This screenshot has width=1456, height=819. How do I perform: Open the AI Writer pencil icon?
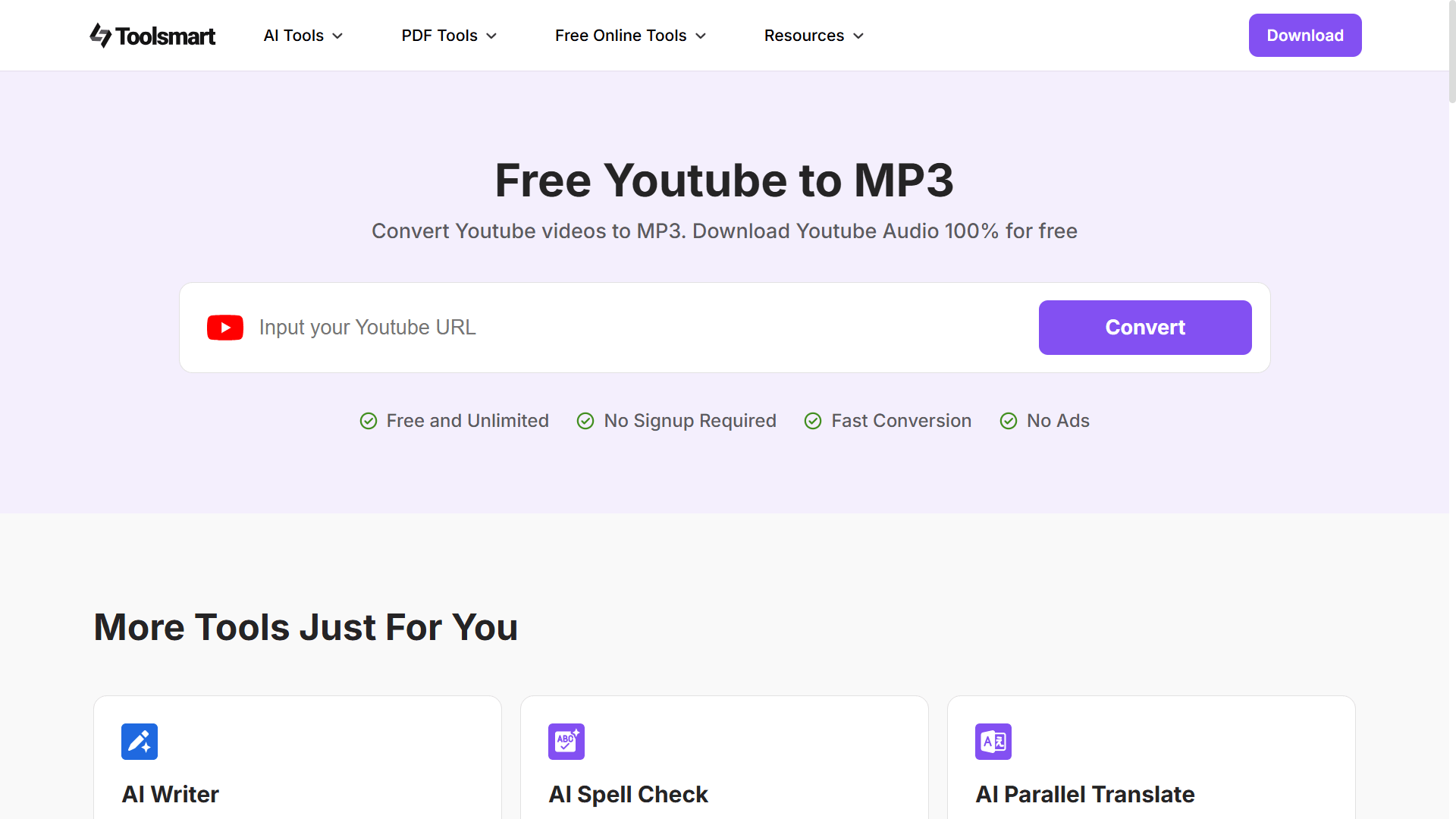(x=140, y=741)
